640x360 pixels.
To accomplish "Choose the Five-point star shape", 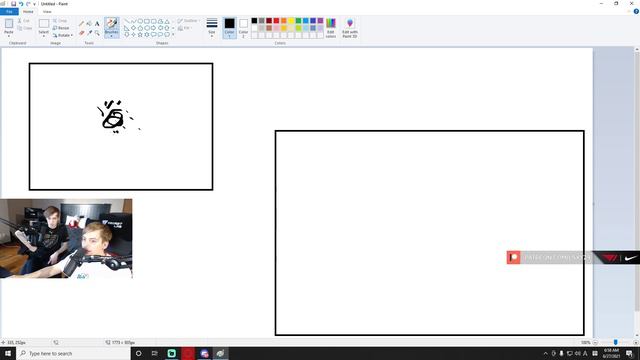I will coord(140,35).
